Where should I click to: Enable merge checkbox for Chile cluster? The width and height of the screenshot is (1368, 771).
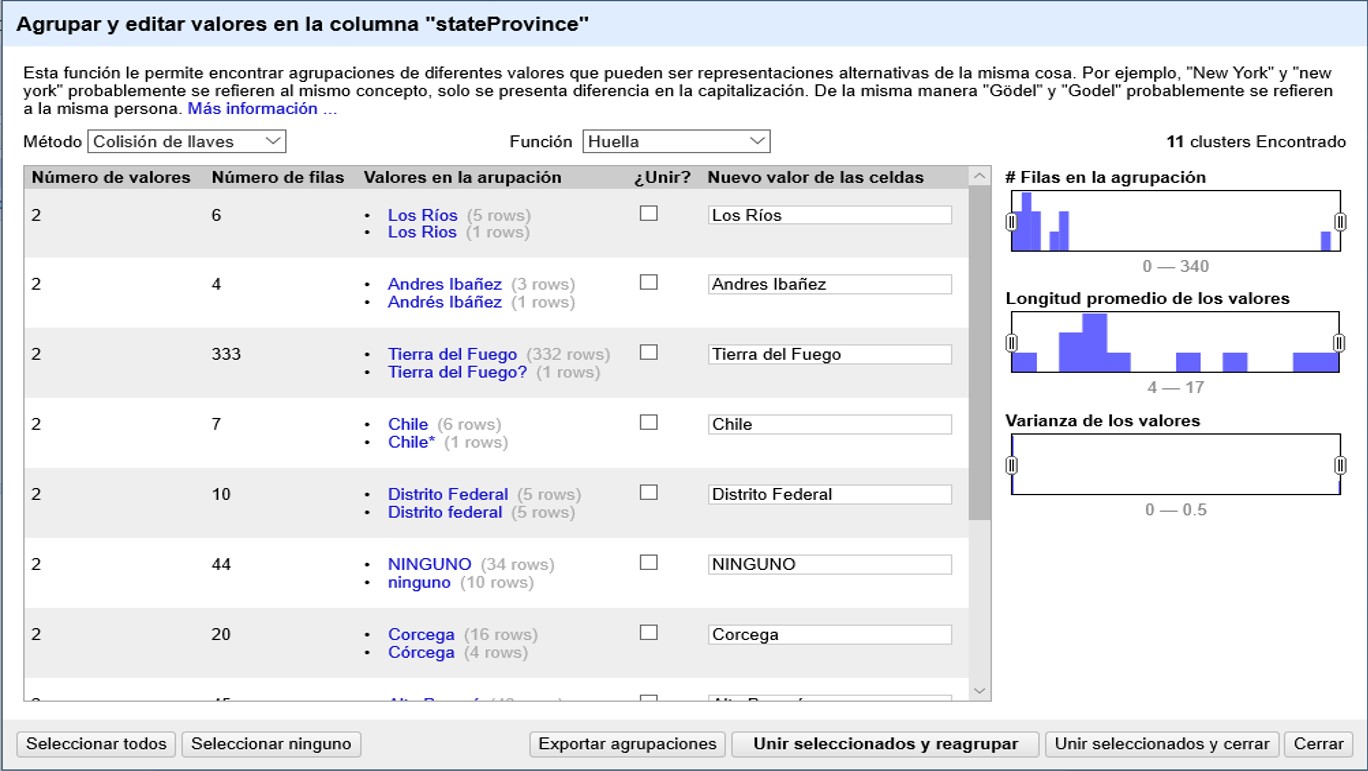coord(649,423)
